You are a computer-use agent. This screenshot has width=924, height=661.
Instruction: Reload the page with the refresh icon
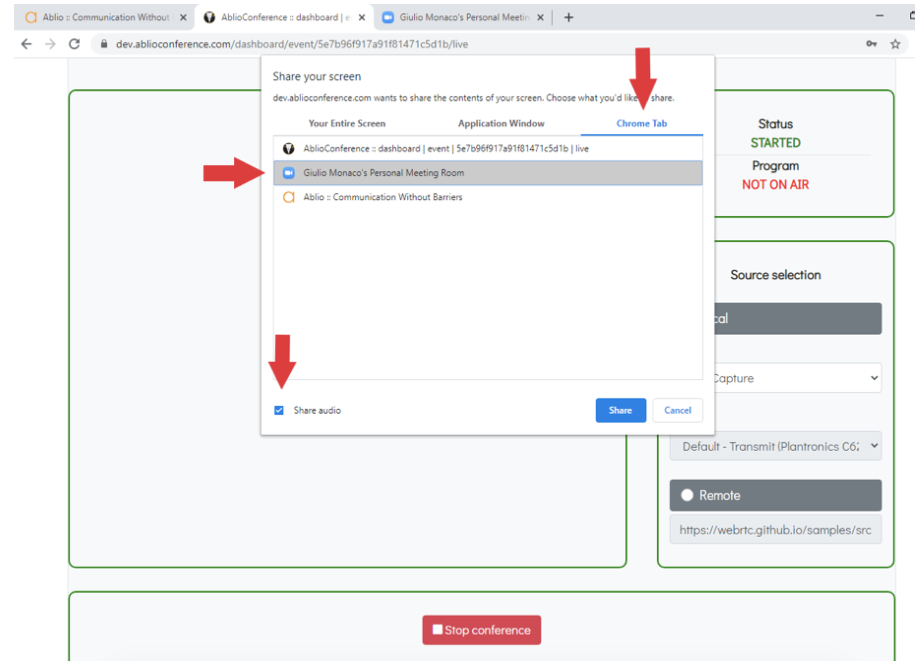tap(74, 44)
